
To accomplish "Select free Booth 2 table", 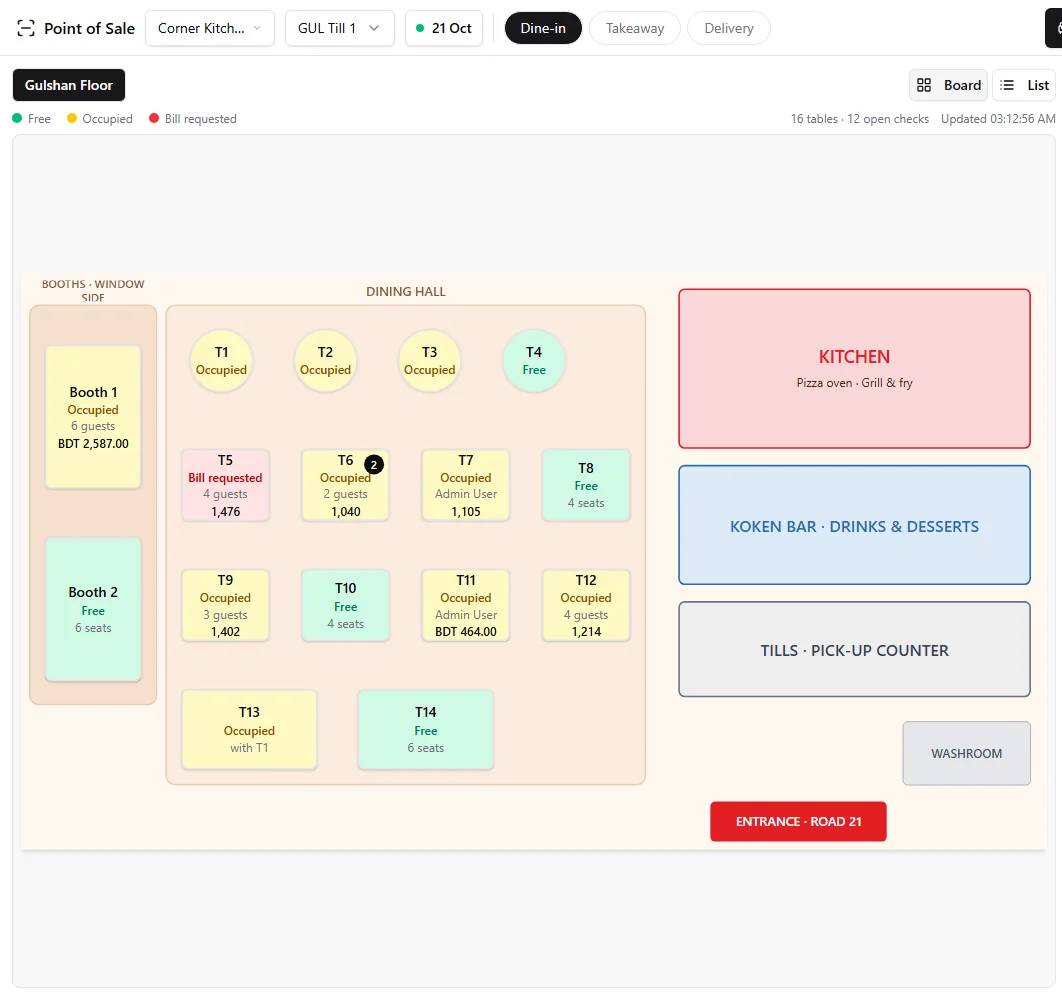I will pyautogui.click(x=93, y=609).
